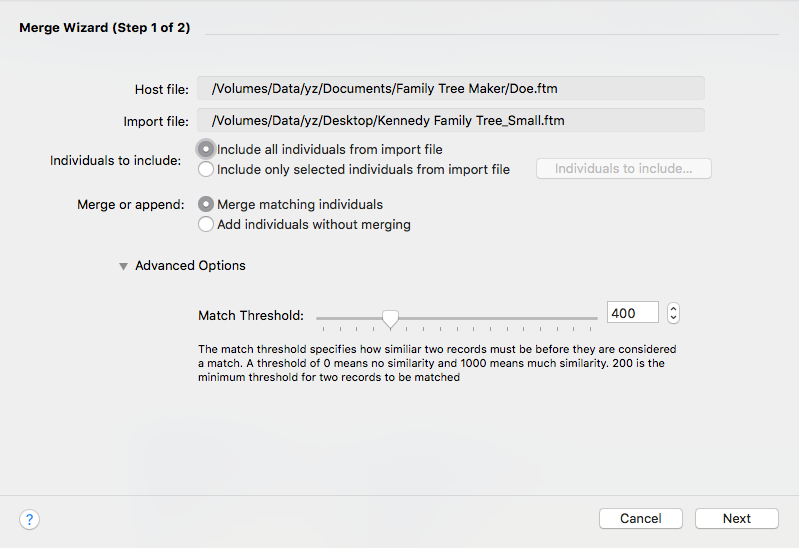Click the left end of threshold slider track
799x548 pixels.
click(319, 318)
